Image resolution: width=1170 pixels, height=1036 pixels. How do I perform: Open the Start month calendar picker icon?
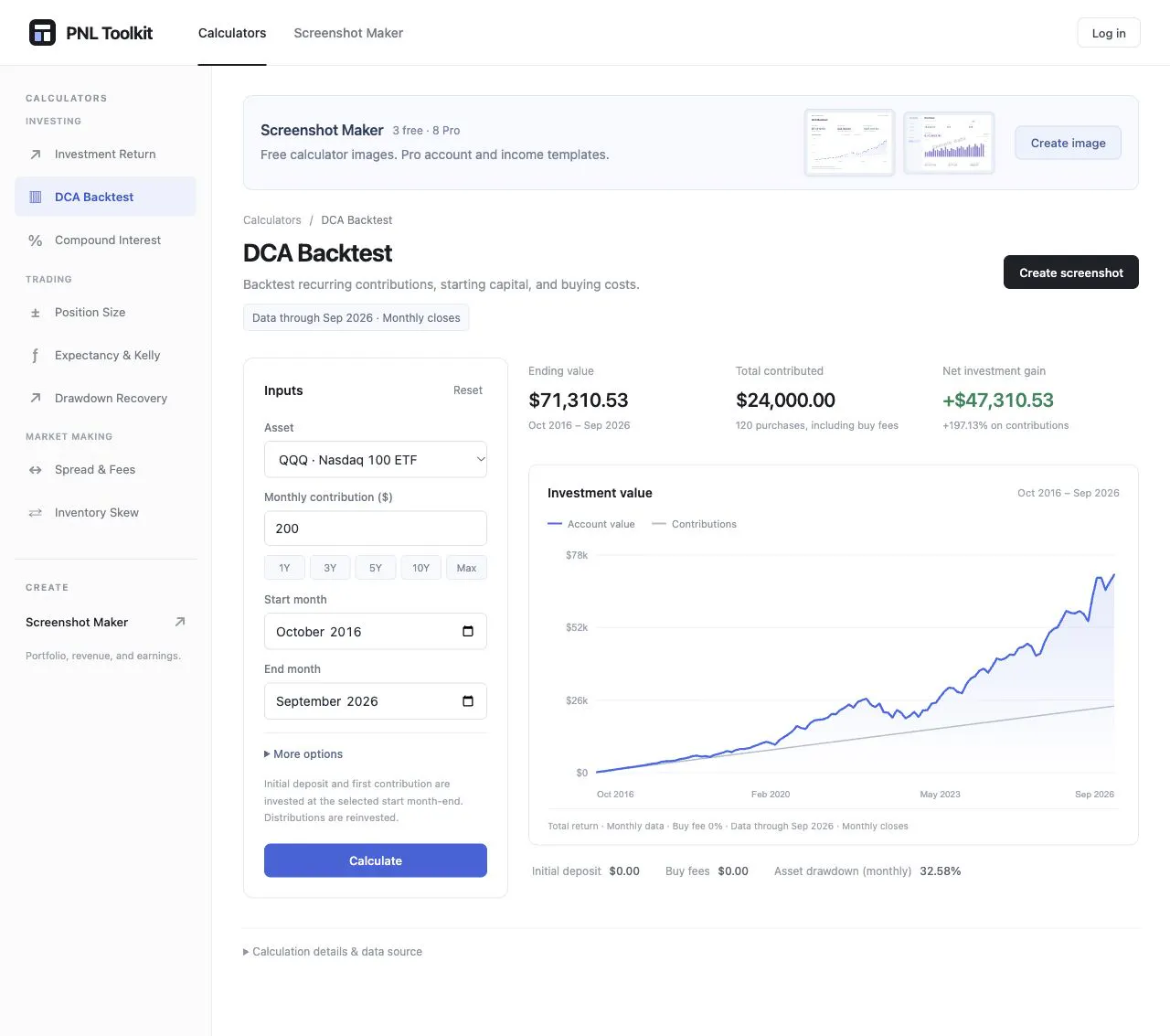tap(468, 632)
